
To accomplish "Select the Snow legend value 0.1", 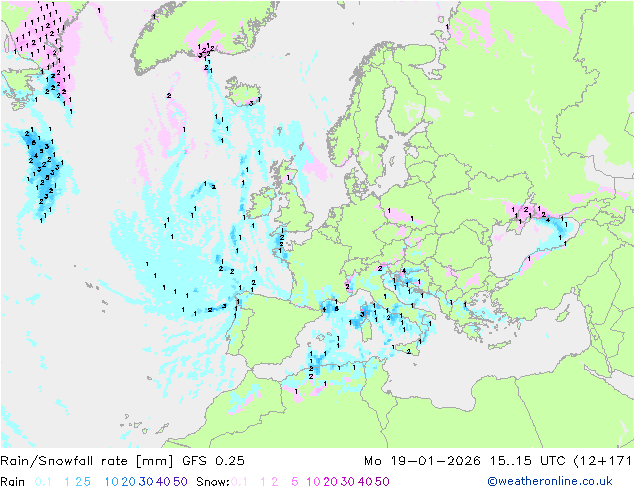I will [239, 482].
